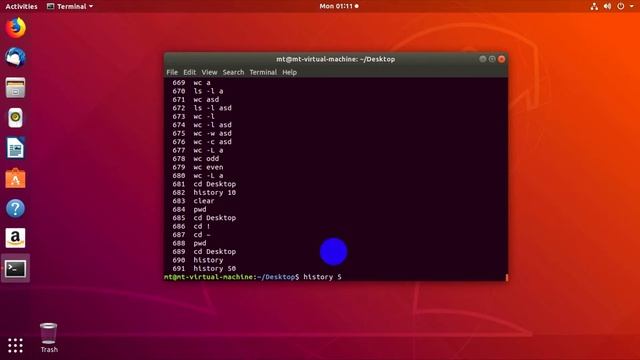Click history line '672 ls -l asd'
The image size is (640, 360).
click(202, 108)
